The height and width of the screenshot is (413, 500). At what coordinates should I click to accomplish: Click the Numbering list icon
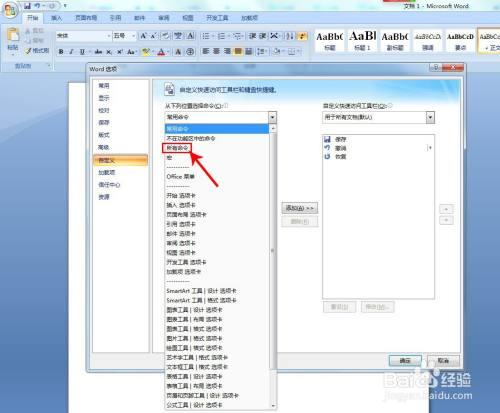(x=221, y=36)
